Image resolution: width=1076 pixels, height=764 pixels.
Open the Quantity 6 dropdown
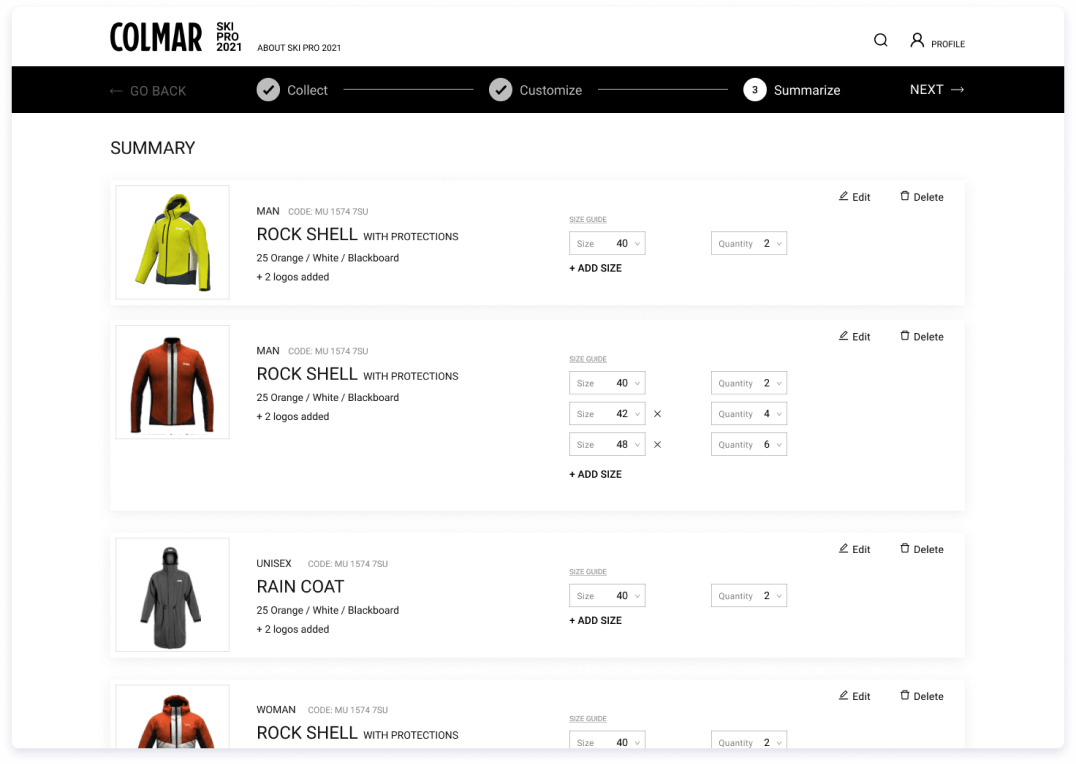tap(749, 445)
